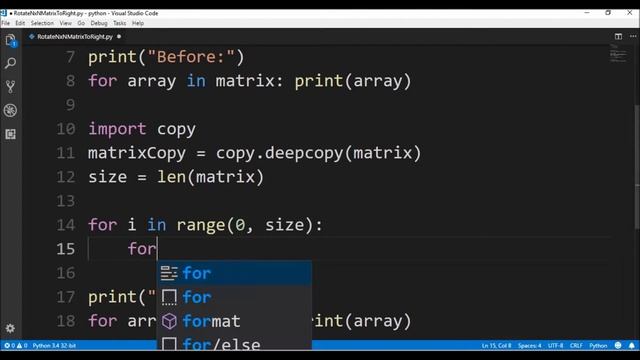Split the editor with the top-right icon

(618, 36)
